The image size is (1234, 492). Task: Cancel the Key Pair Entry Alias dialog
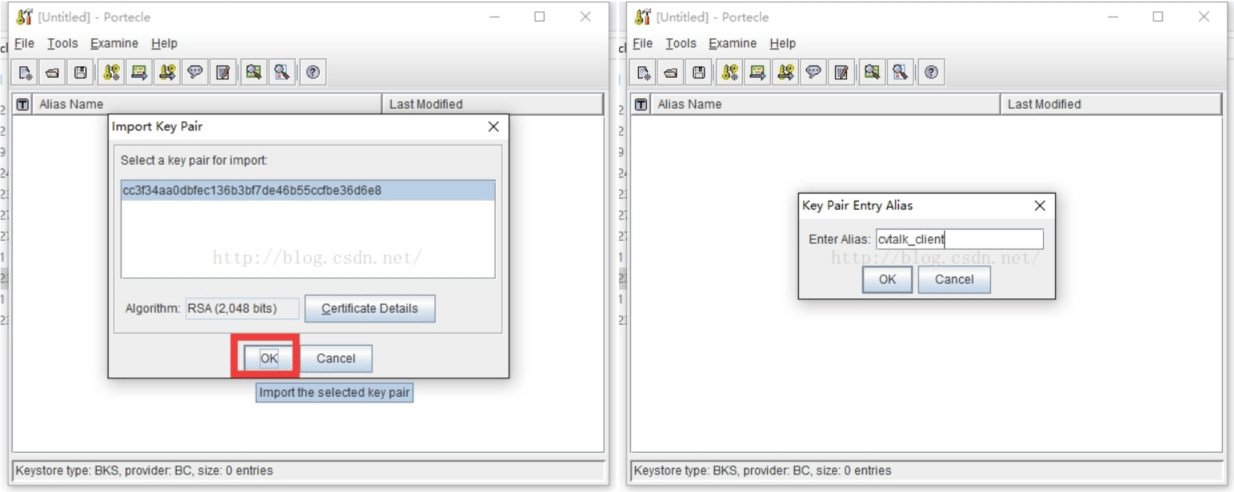pos(954,280)
